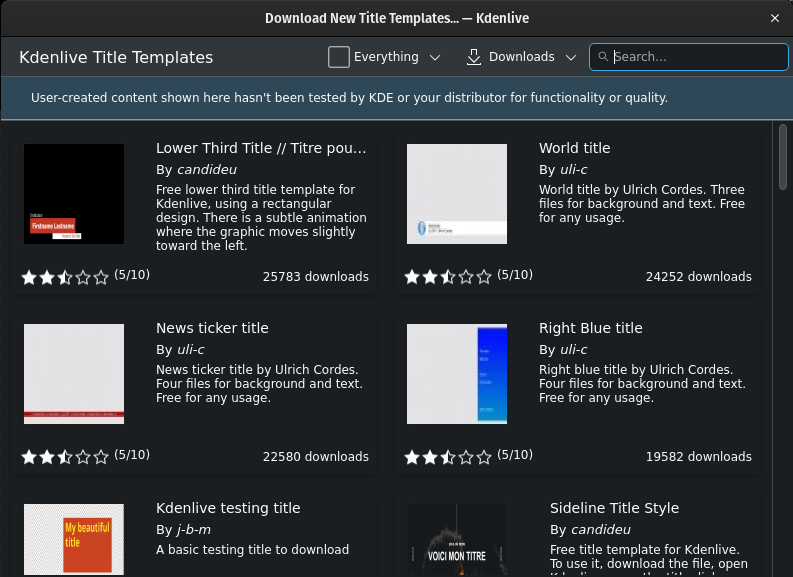
Task: Click star rating of World title
Action: (448, 277)
